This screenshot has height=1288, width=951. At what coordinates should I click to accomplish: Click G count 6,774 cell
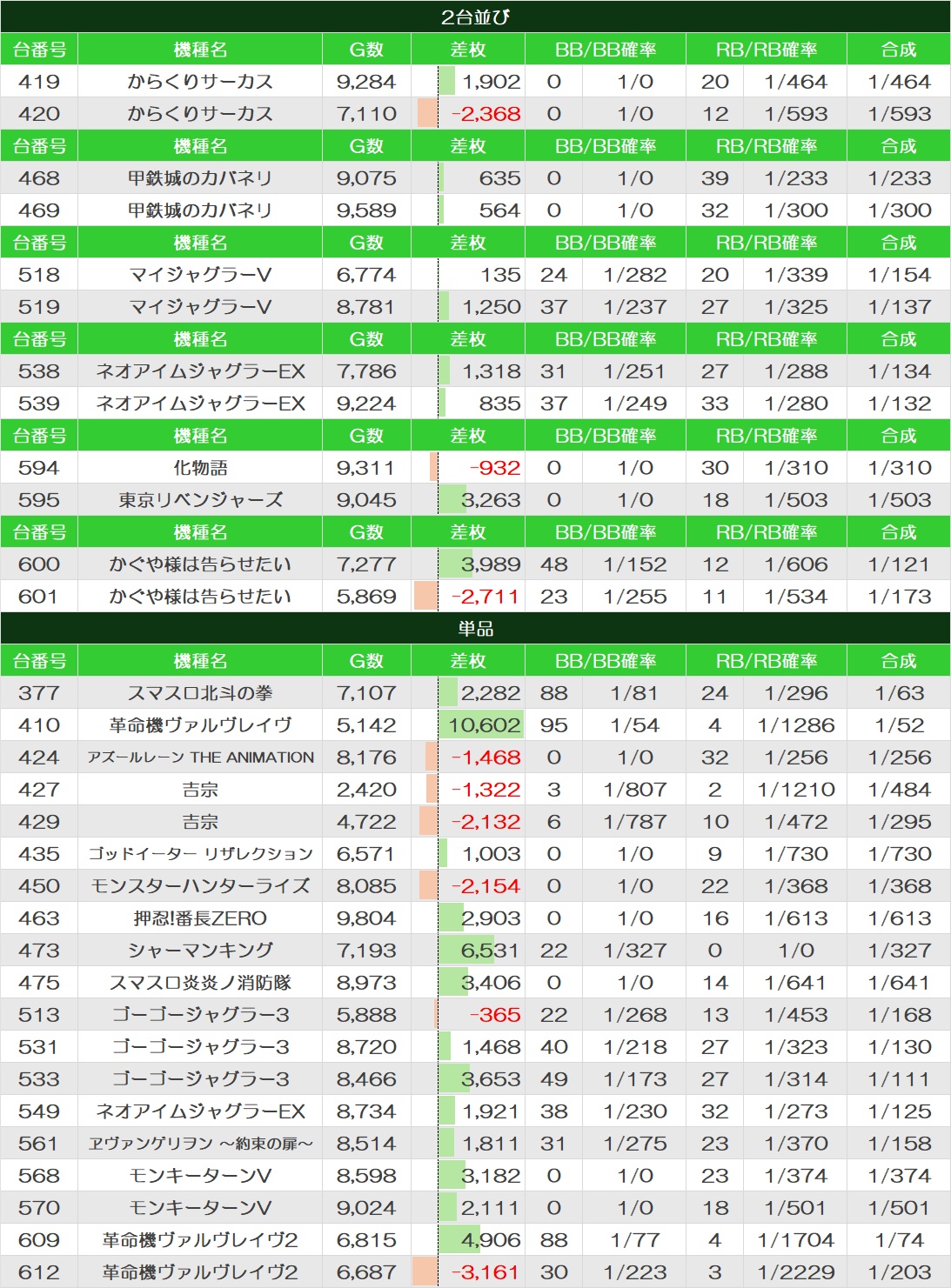point(366,275)
